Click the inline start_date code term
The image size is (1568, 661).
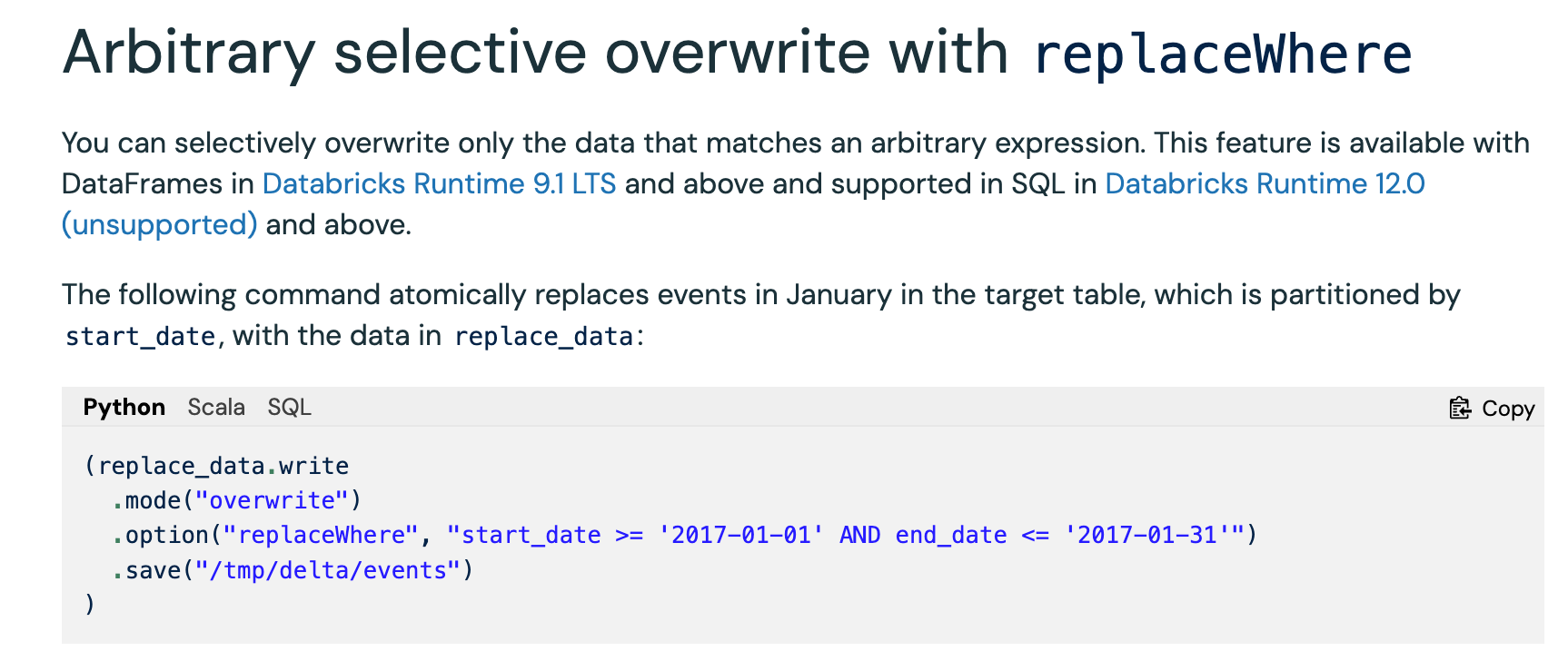140,336
